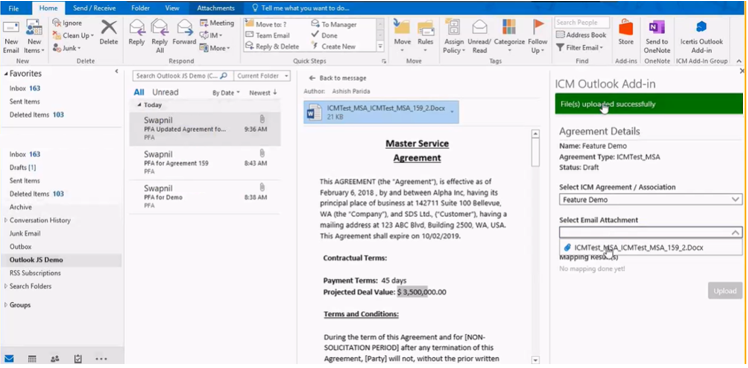Select the Team Email quick step

(267, 35)
